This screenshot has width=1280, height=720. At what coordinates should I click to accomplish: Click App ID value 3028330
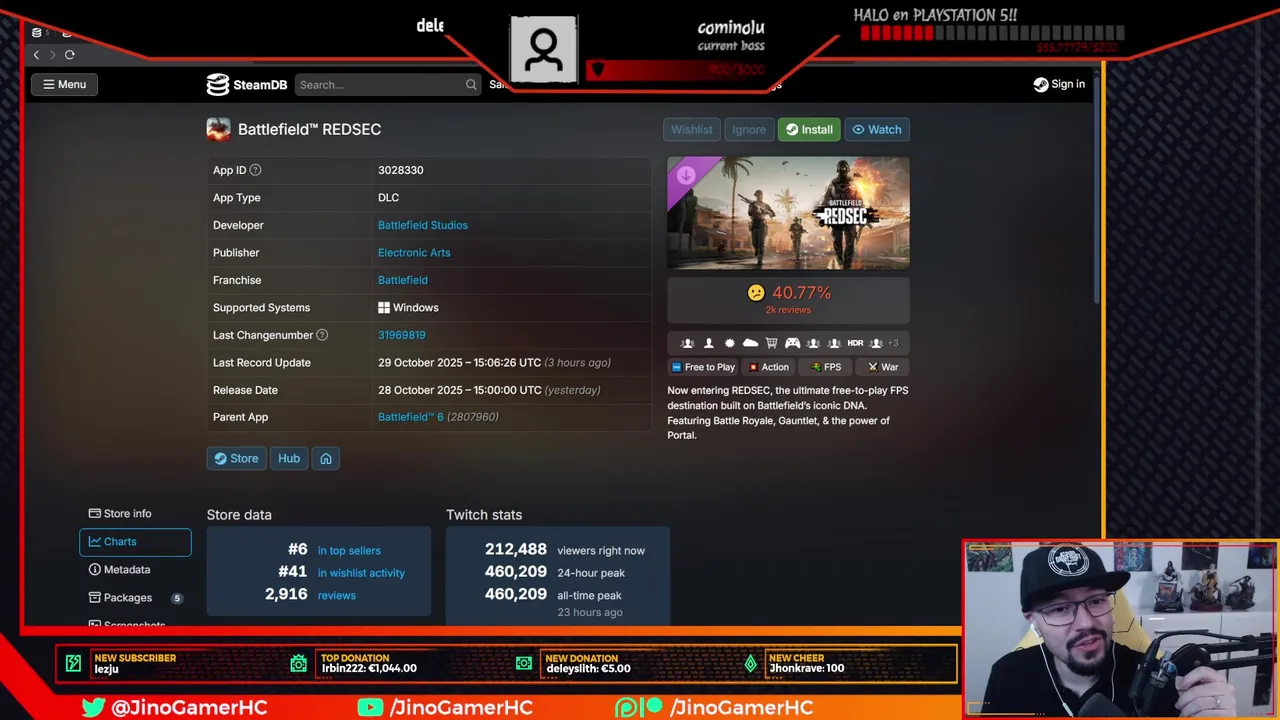[x=400, y=170]
